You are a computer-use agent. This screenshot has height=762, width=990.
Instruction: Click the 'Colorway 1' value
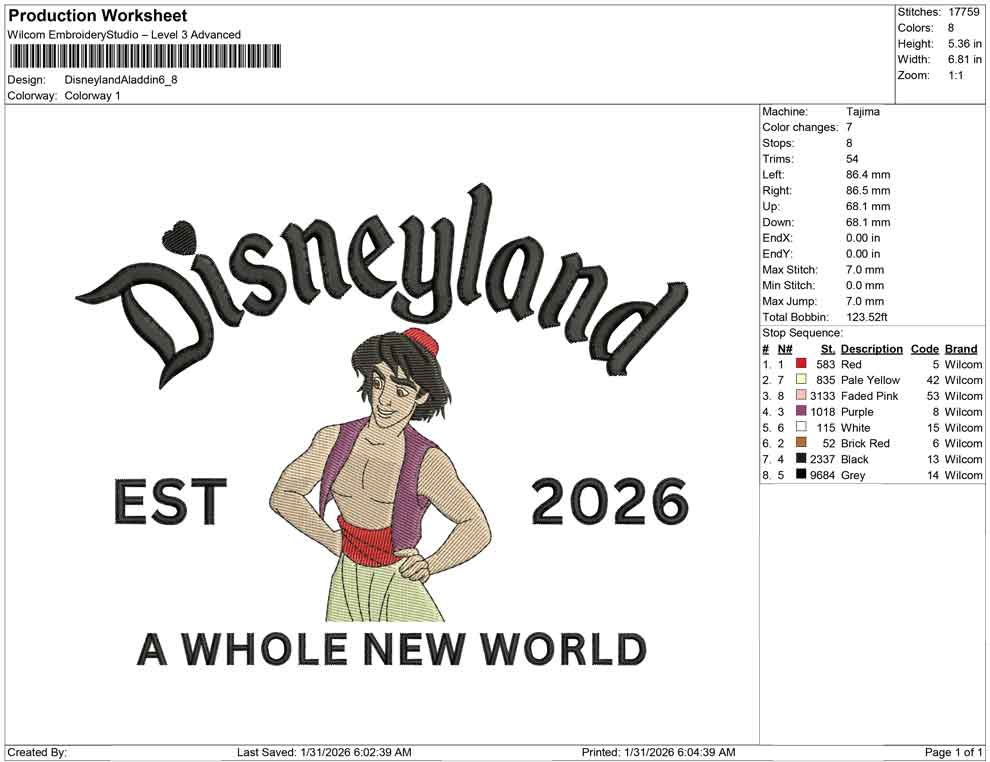point(92,96)
